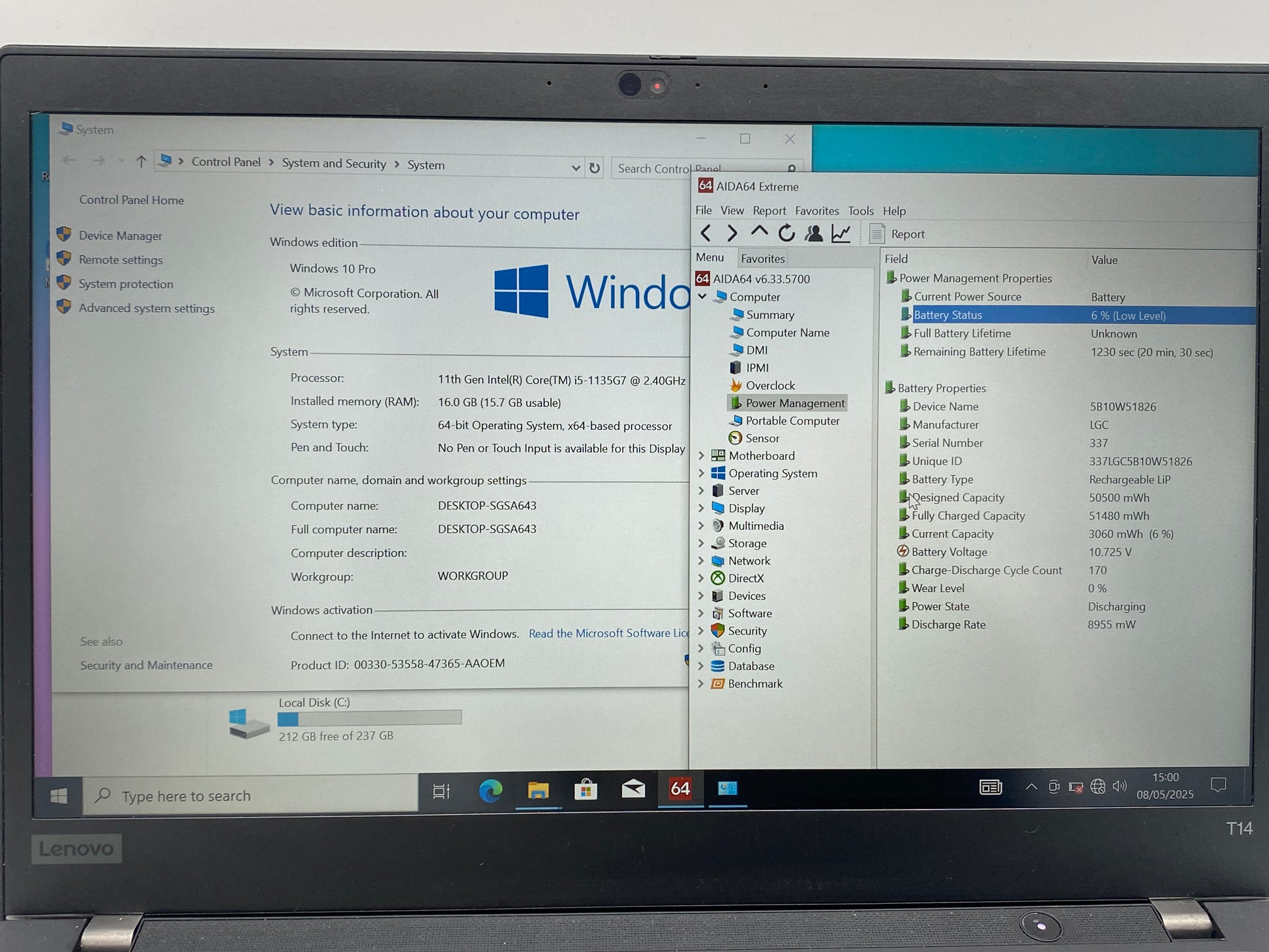1269x952 pixels.
Task: Click Advanced system settings link
Action: tap(146, 308)
